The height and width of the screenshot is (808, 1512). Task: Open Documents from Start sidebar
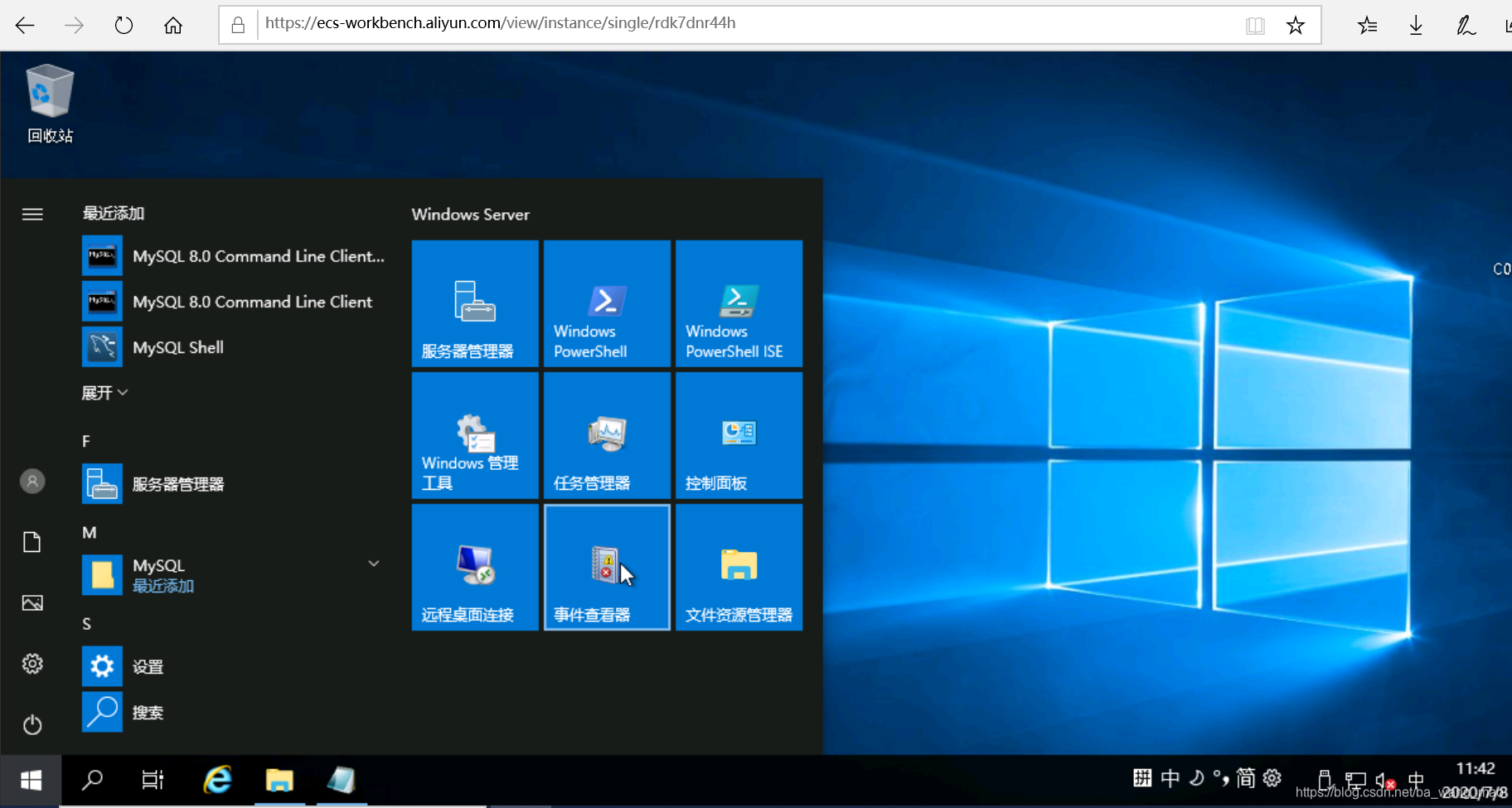(x=32, y=542)
